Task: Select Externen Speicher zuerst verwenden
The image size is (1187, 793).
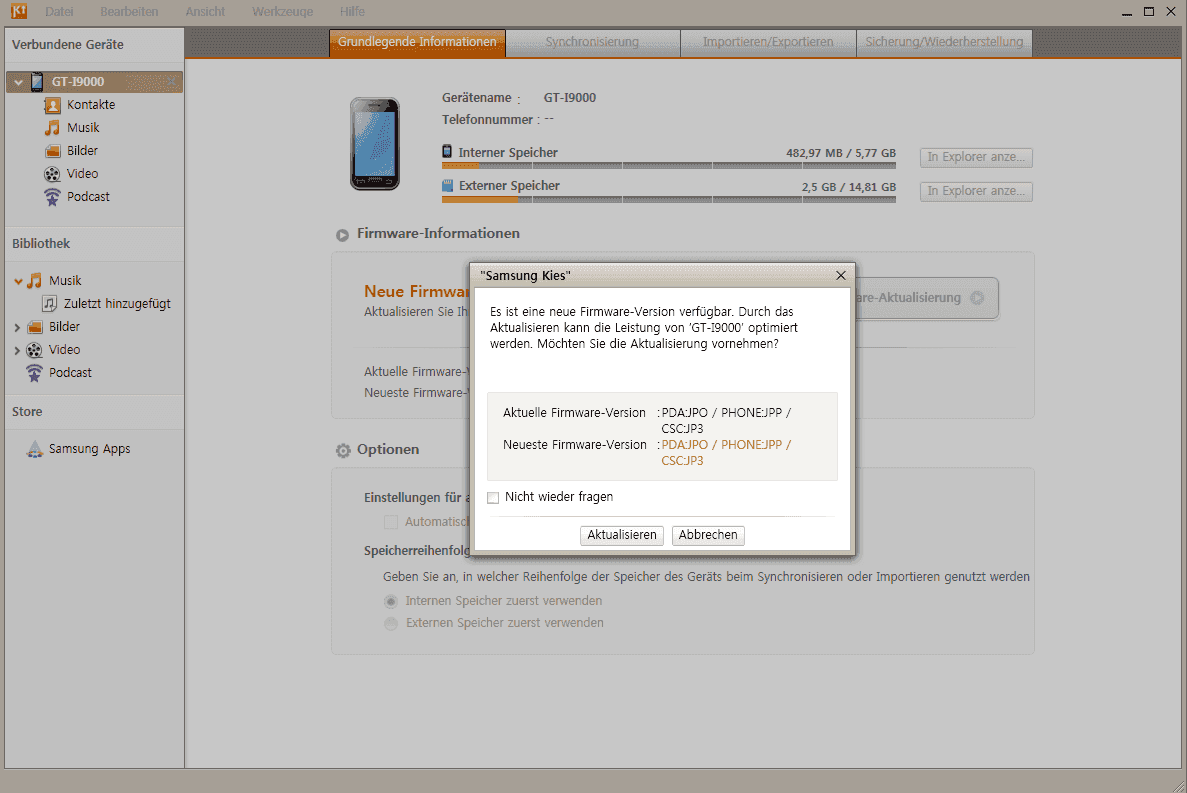Action: (x=391, y=624)
